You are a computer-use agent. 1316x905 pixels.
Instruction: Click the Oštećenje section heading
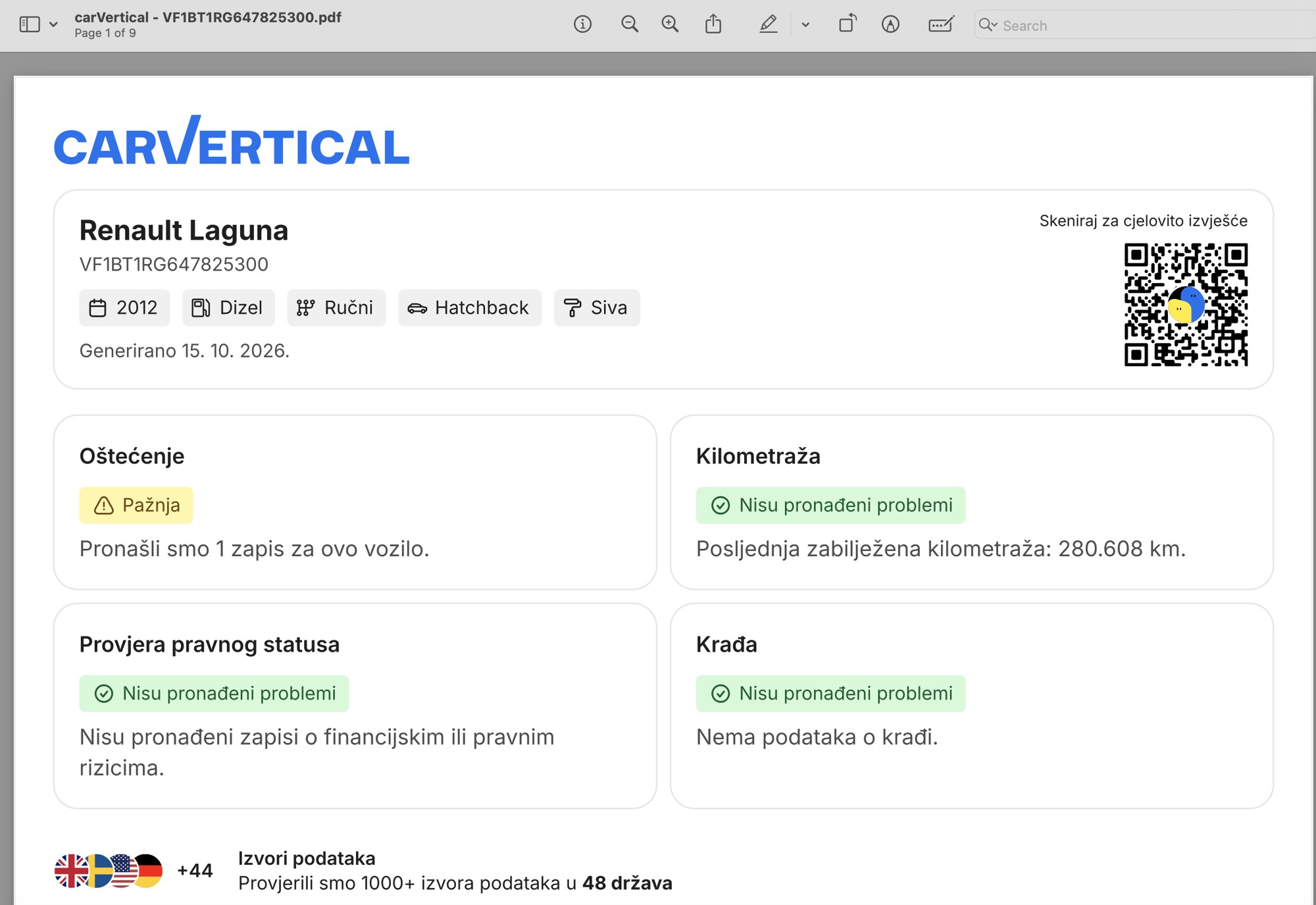coord(132,455)
